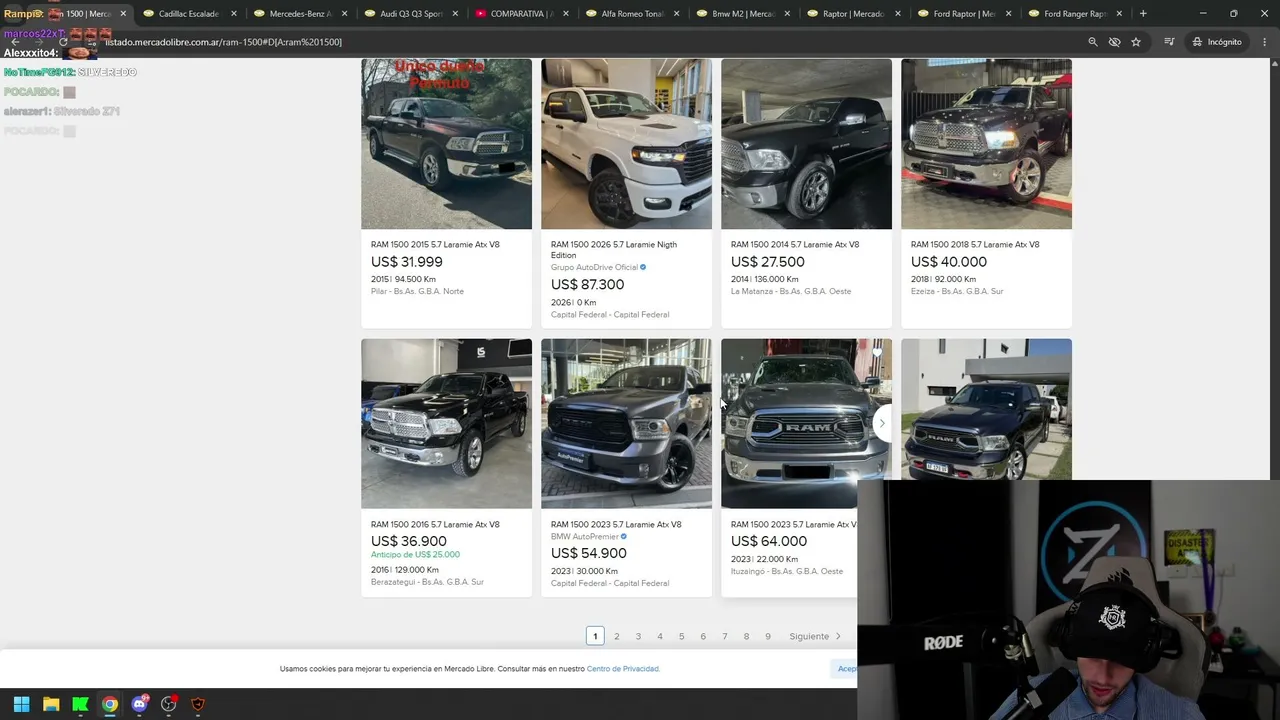Open a new browser tab
The image size is (1280, 720).
1143,14
